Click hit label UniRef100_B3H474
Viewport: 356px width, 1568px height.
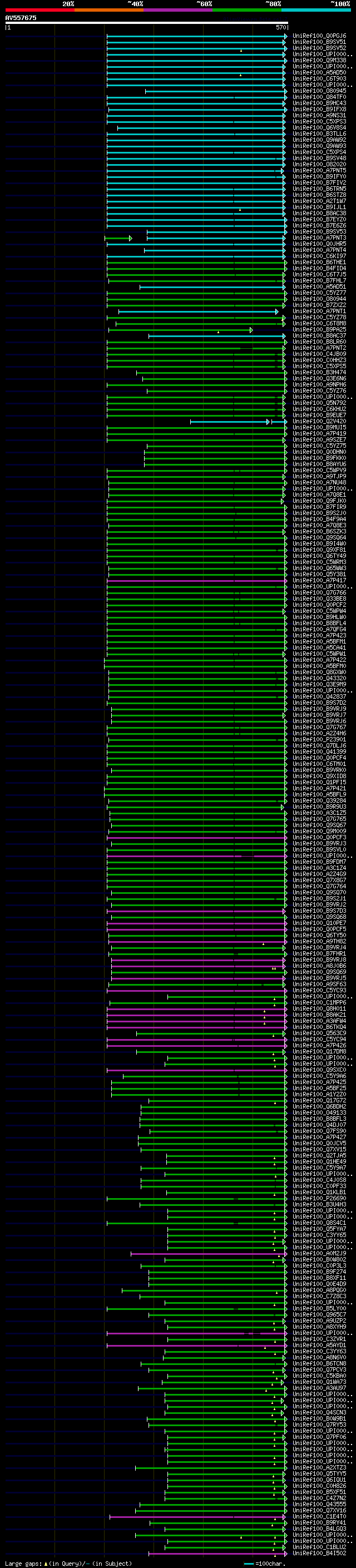point(319,373)
